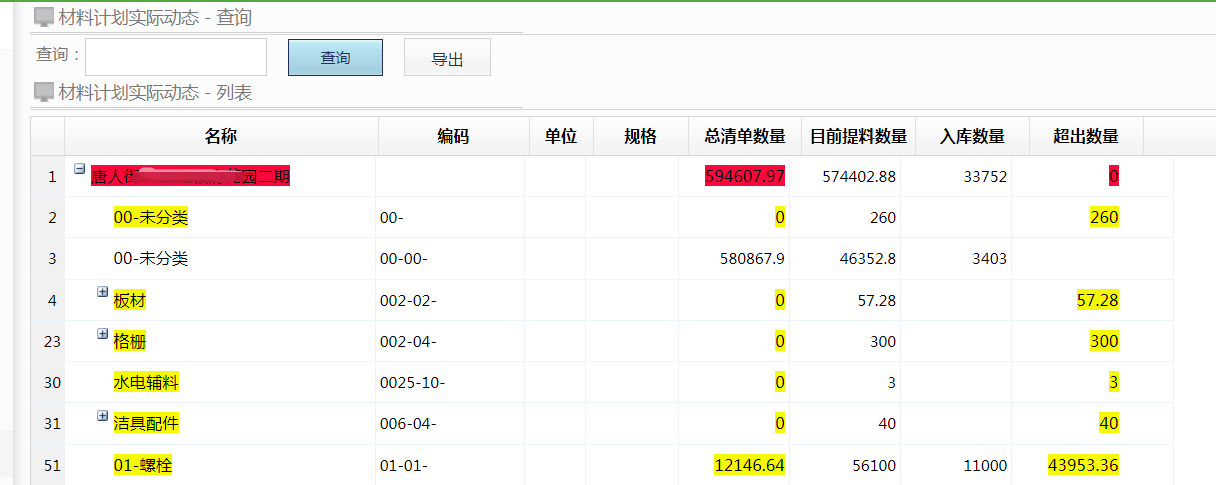The width and height of the screenshot is (1216, 485).
Task: Focus the 查询 text input field
Action: pyautogui.click(x=176, y=57)
